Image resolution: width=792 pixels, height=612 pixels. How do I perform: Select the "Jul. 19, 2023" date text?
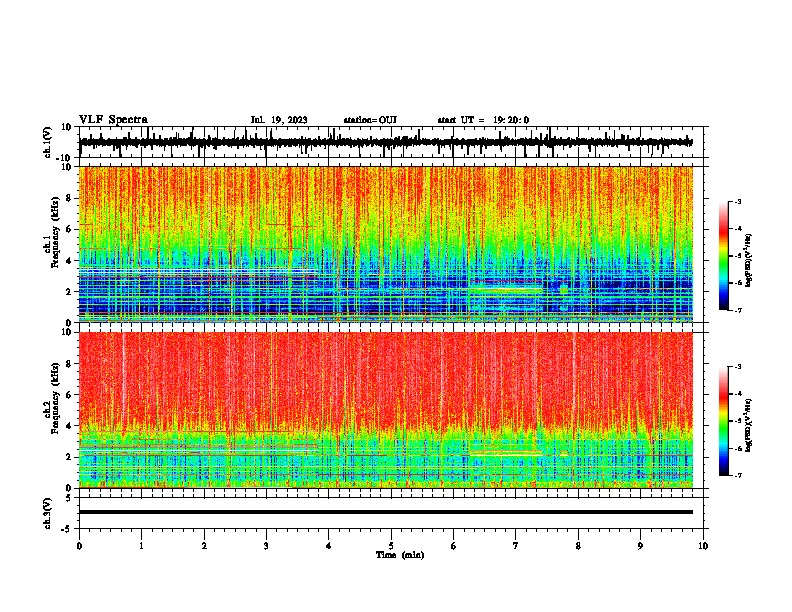(x=279, y=120)
